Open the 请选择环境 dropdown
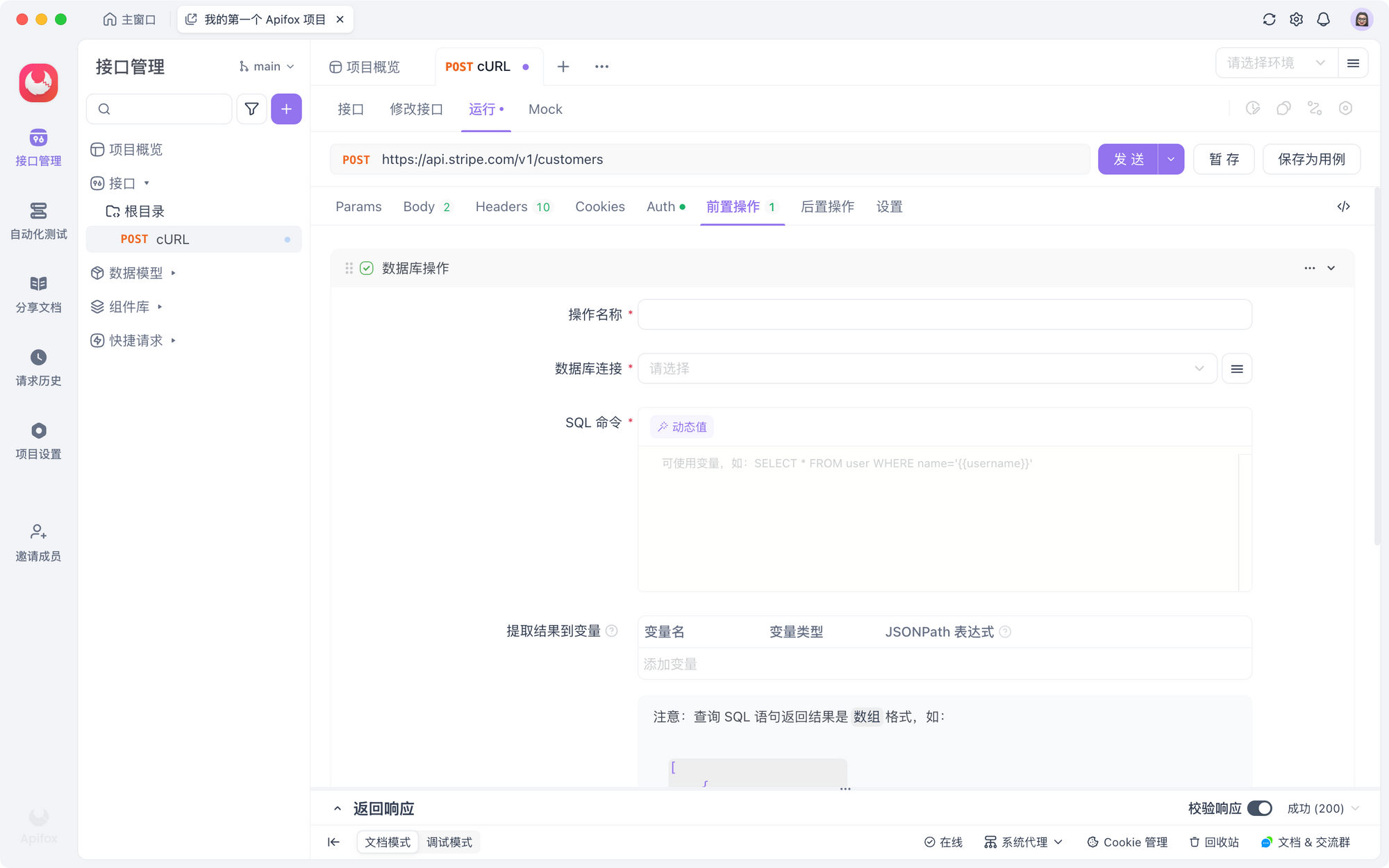The width and height of the screenshot is (1389, 868). point(1275,63)
